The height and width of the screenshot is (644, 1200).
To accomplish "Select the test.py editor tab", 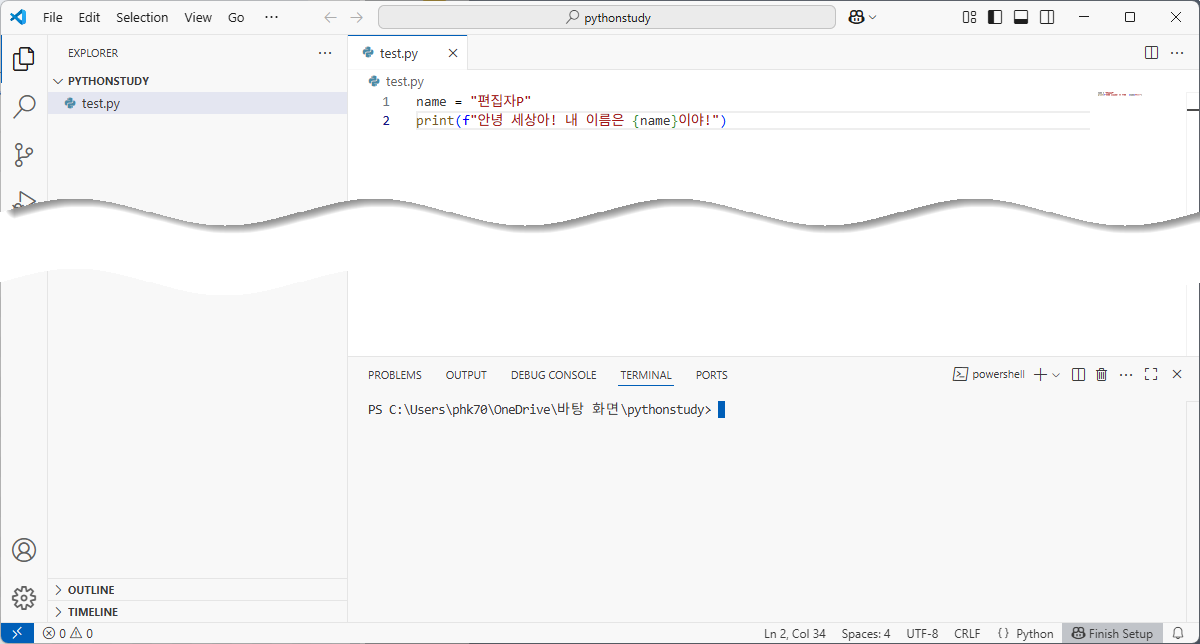I will coord(407,53).
